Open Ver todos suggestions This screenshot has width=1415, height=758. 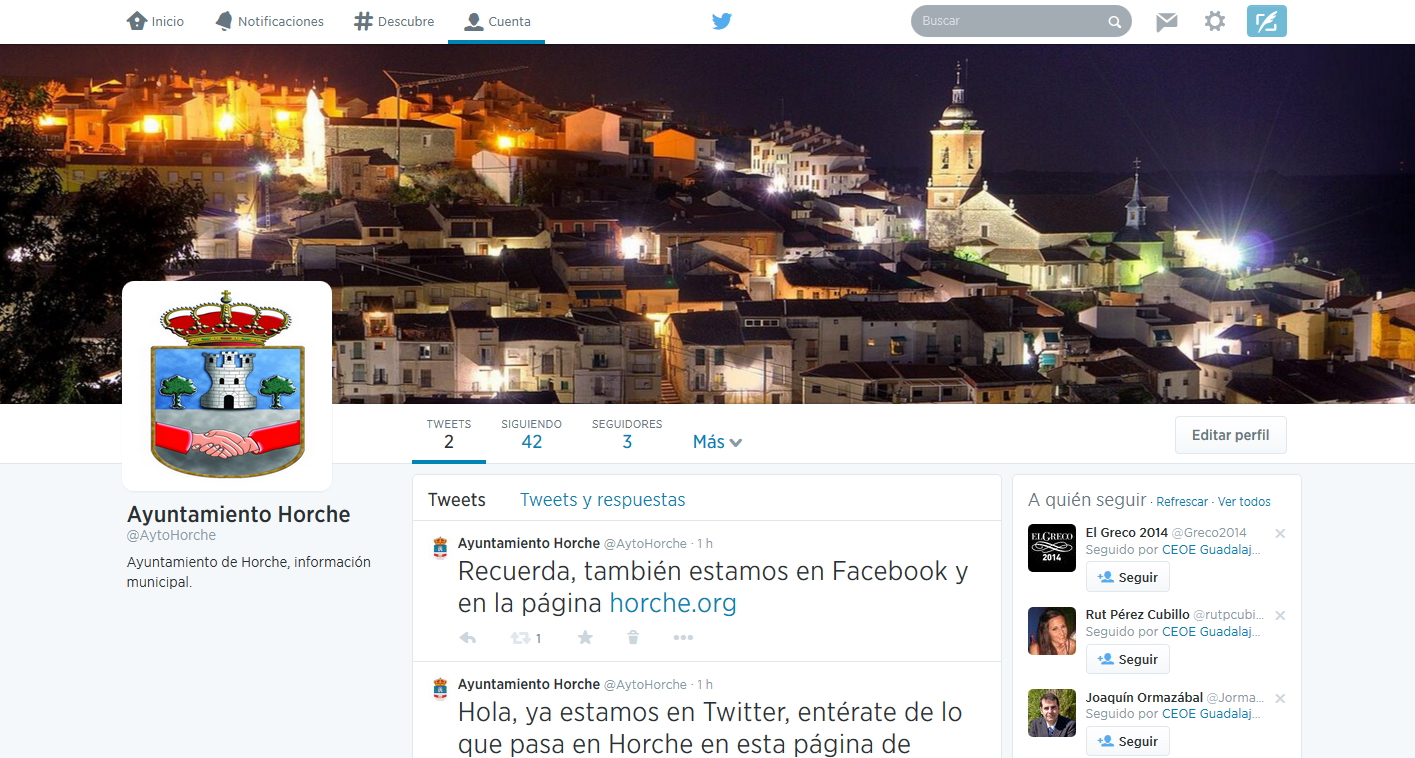click(1244, 502)
